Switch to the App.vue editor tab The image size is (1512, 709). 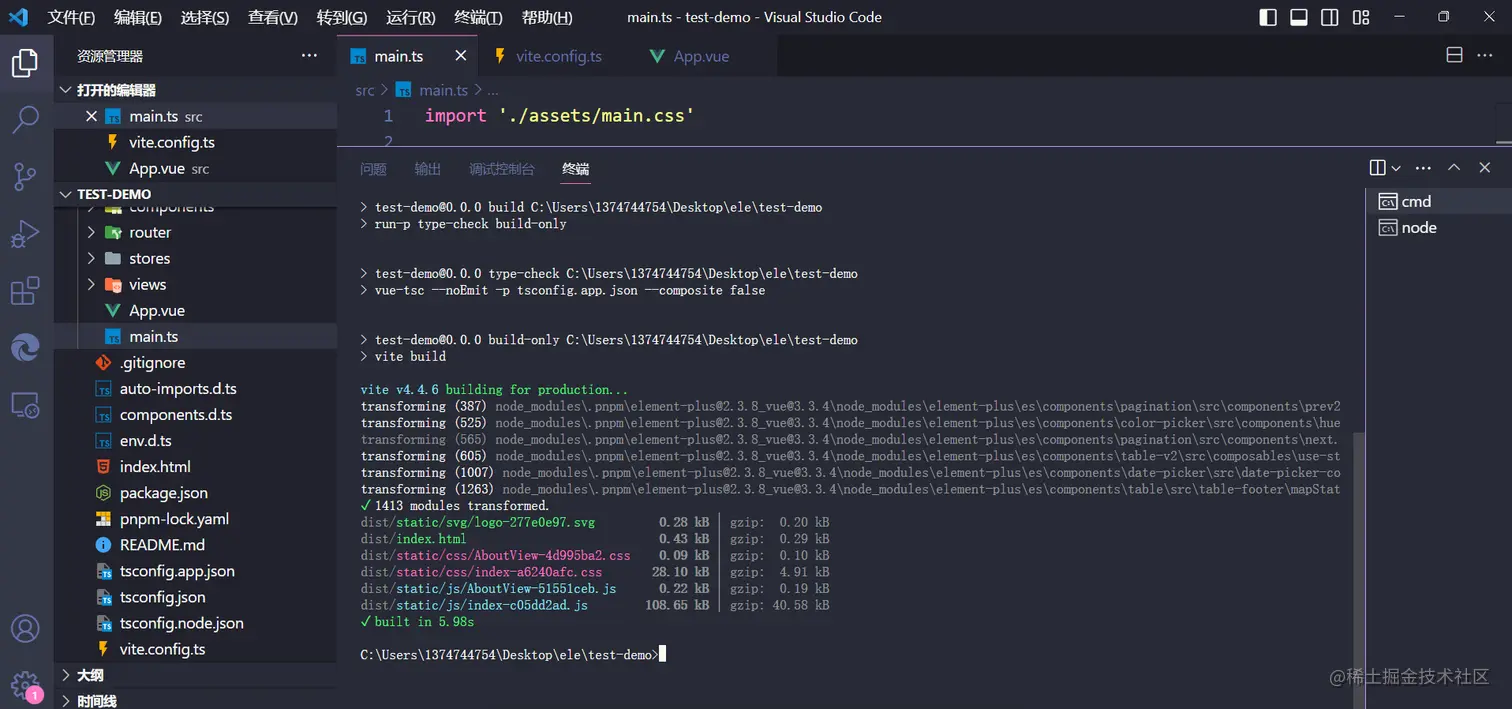click(x=705, y=56)
